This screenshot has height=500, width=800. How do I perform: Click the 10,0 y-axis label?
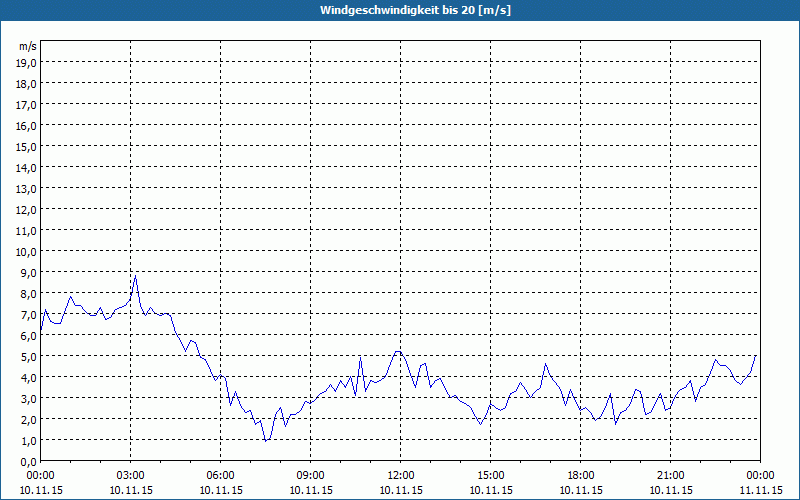(x=27, y=252)
